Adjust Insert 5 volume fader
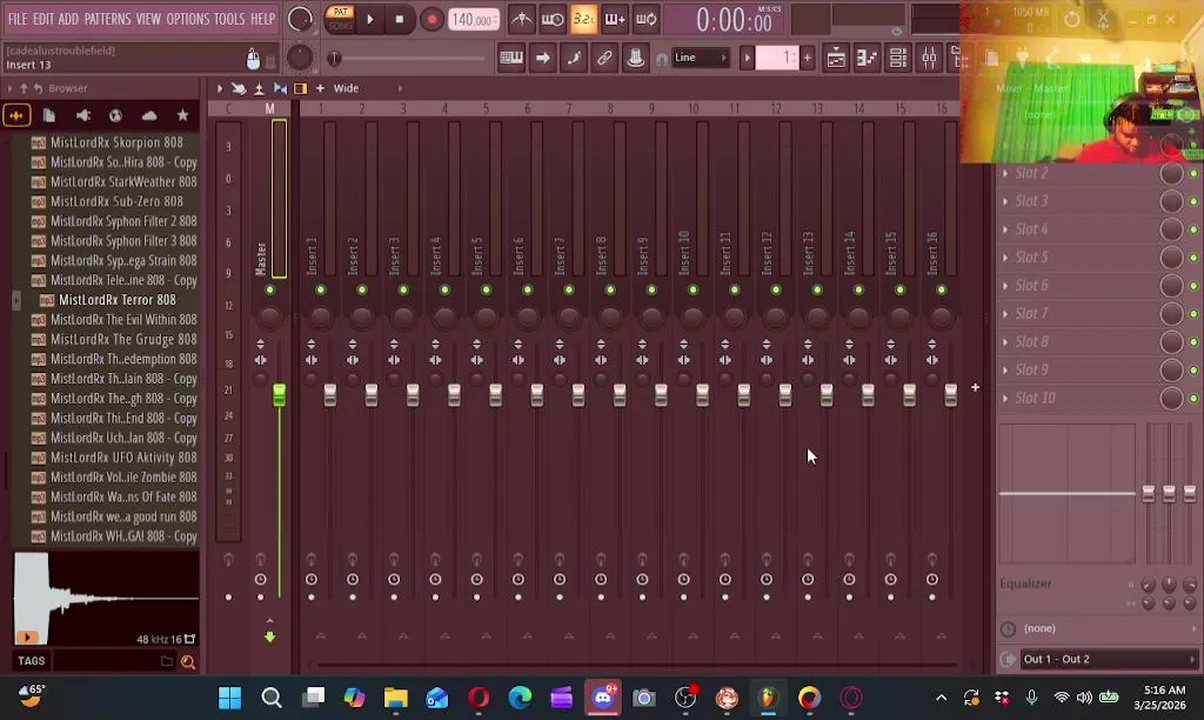The image size is (1204, 720). pos(495,396)
